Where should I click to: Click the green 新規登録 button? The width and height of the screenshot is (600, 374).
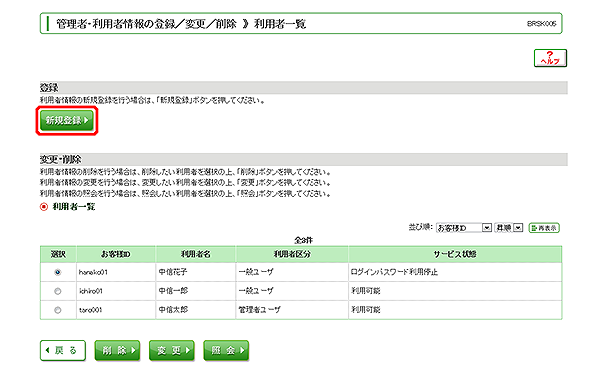(67, 121)
